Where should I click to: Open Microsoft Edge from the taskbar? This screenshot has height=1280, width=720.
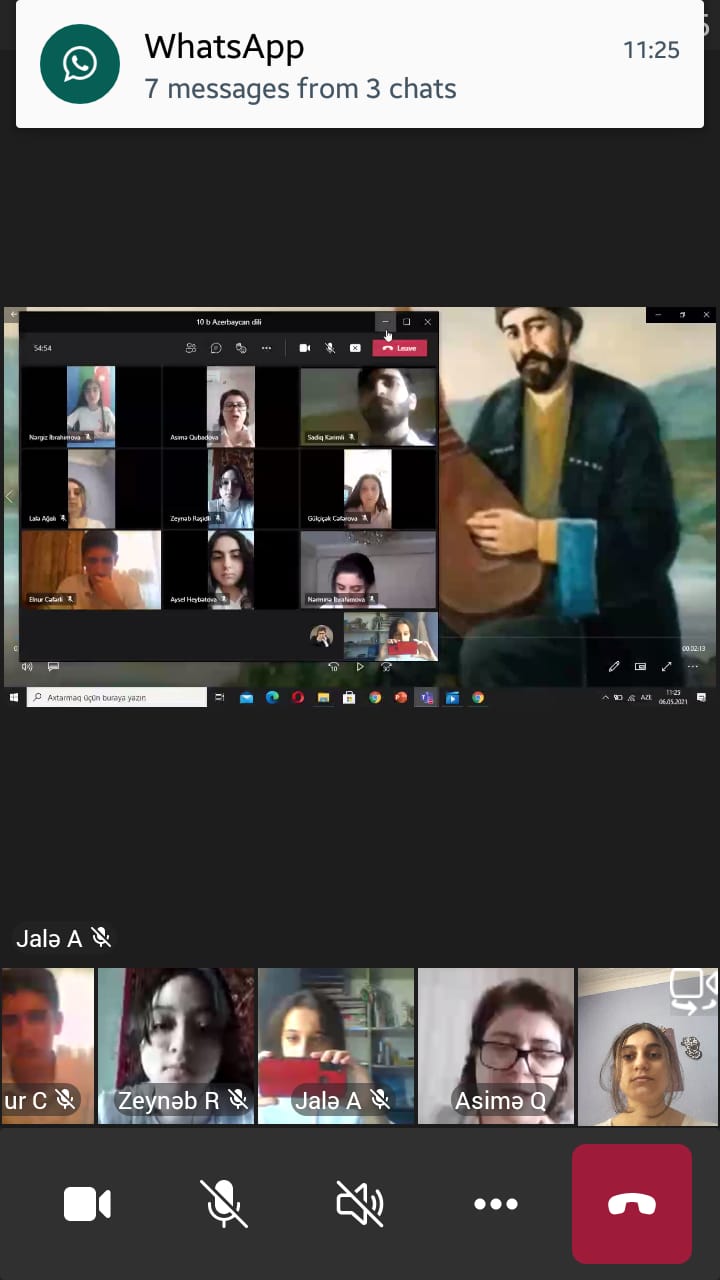(x=272, y=697)
